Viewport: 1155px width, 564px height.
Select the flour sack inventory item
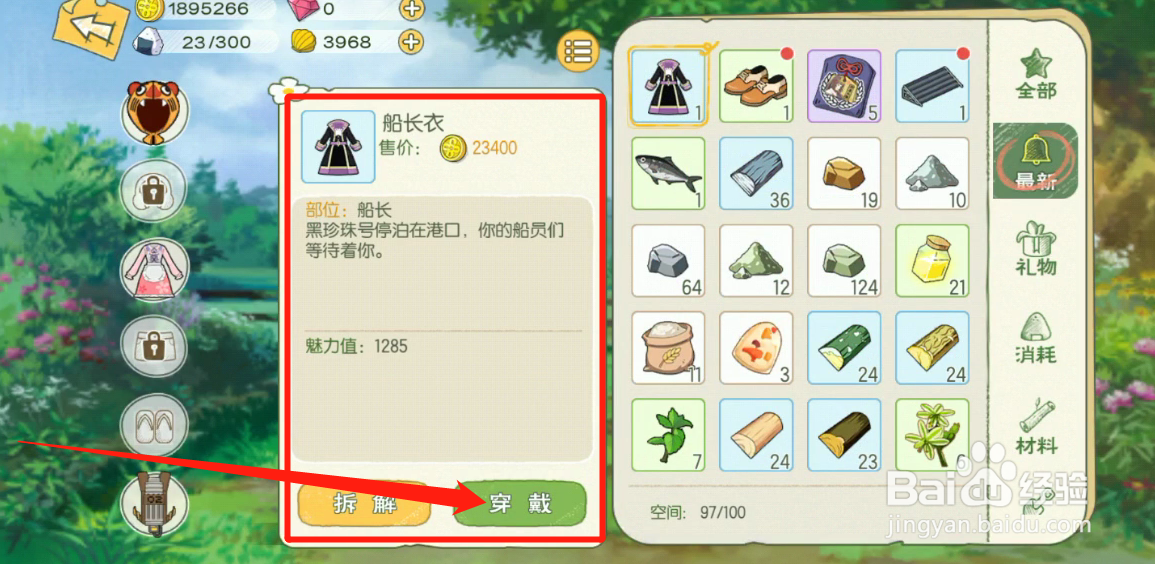coord(668,348)
